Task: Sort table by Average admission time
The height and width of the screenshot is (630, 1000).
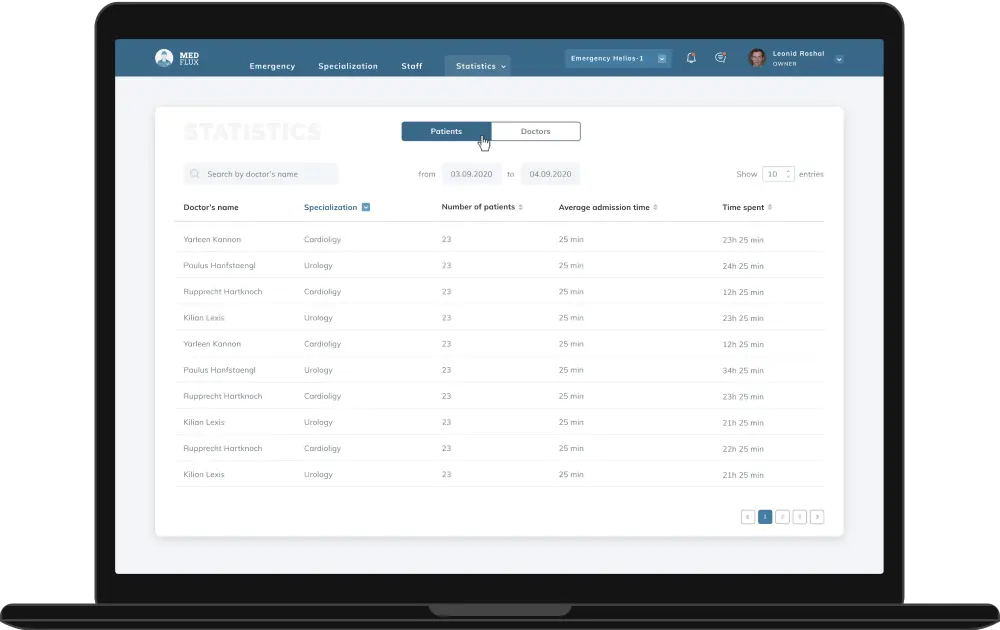Action: [x=654, y=207]
